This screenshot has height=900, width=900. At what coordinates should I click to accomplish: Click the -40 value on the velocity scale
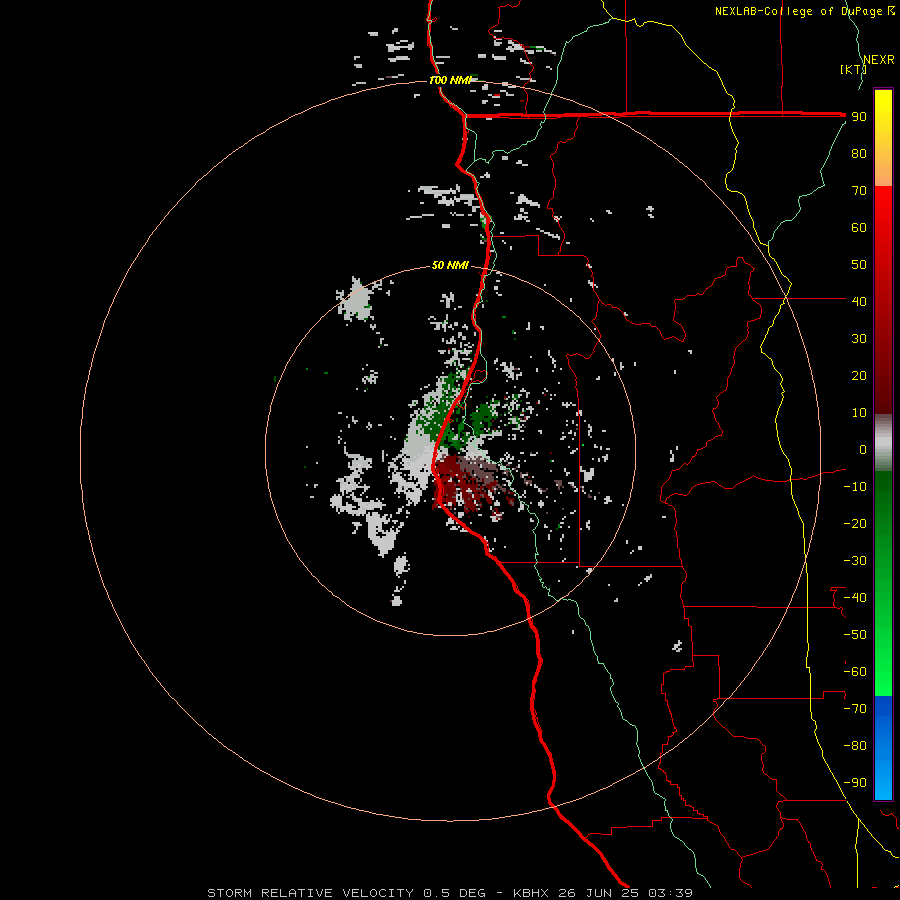(x=855, y=598)
